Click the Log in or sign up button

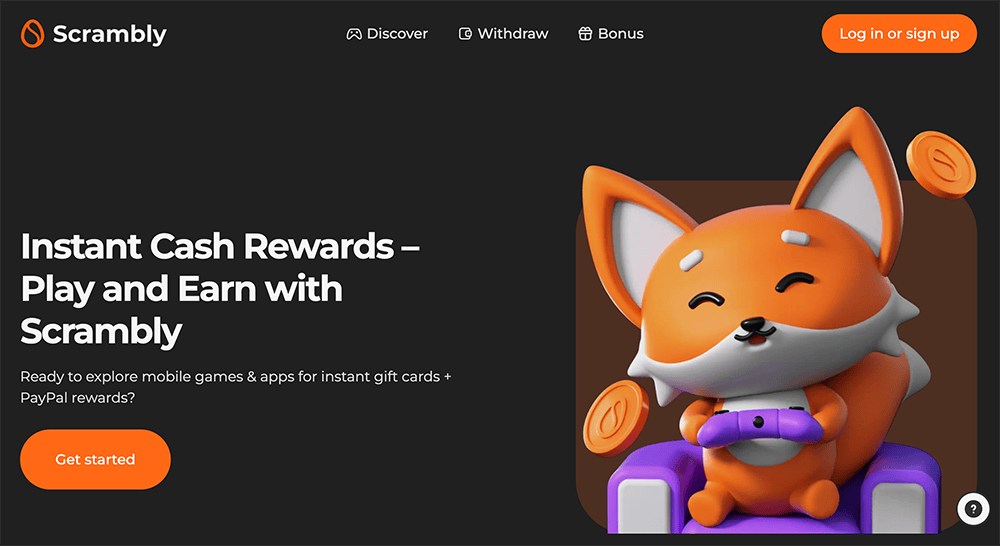click(x=899, y=34)
